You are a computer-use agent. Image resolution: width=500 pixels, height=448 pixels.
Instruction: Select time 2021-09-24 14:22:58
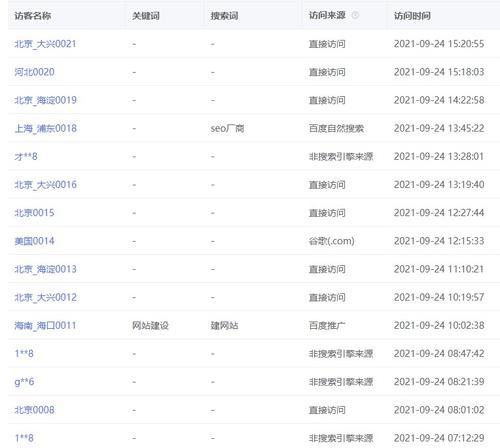click(439, 100)
